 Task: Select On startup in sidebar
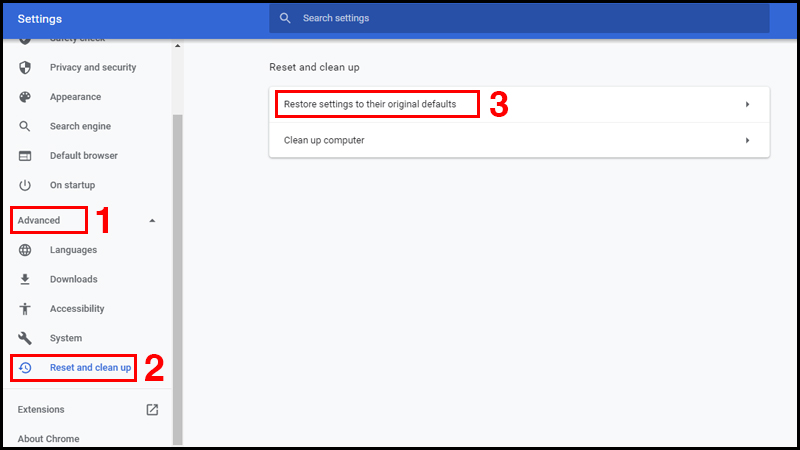(x=72, y=185)
